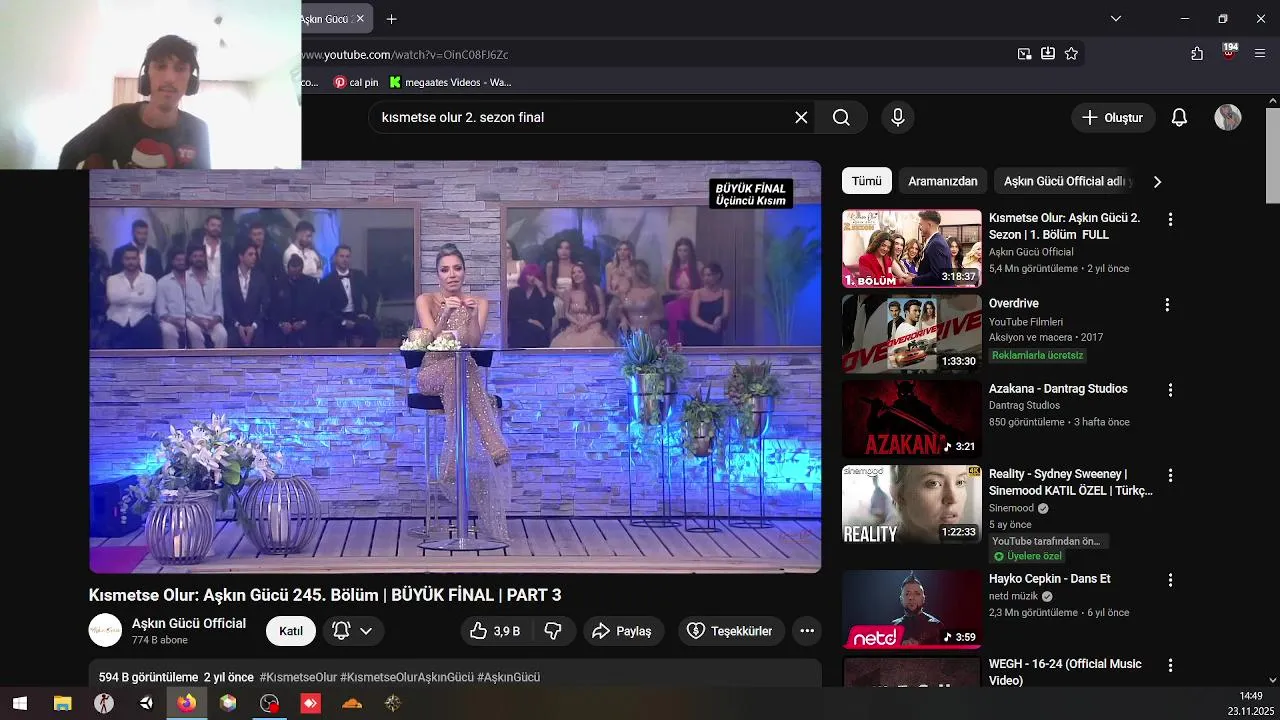The image size is (1280, 720).
Task: Select the Aramanızdan filter chip
Action: [943, 182]
